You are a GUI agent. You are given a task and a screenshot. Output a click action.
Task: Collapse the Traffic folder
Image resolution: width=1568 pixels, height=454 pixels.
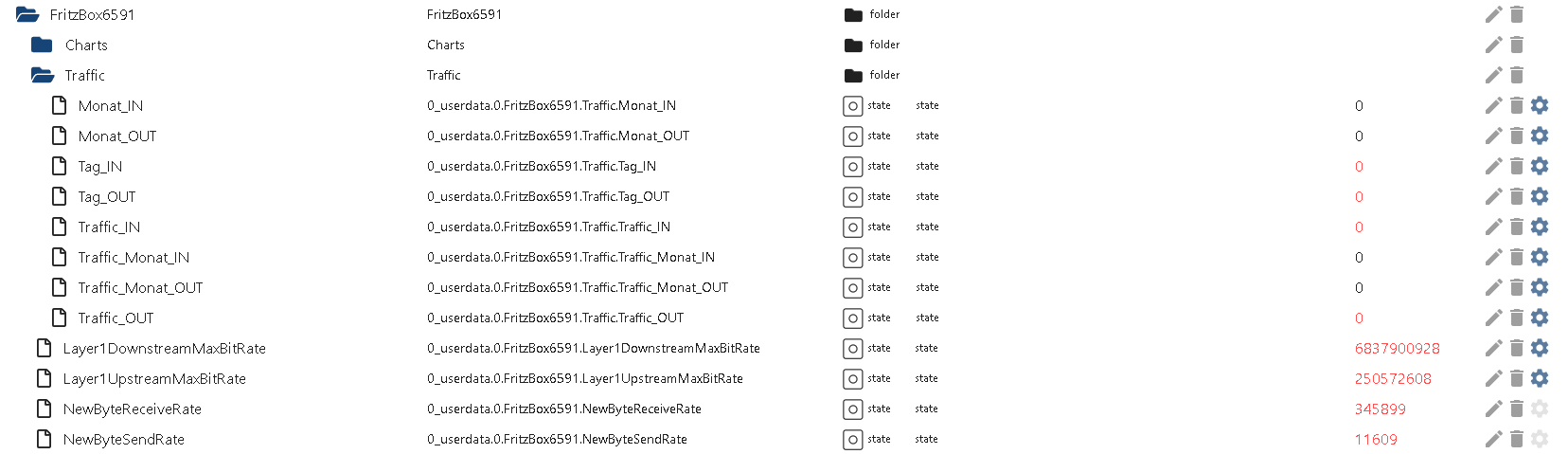tap(43, 75)
